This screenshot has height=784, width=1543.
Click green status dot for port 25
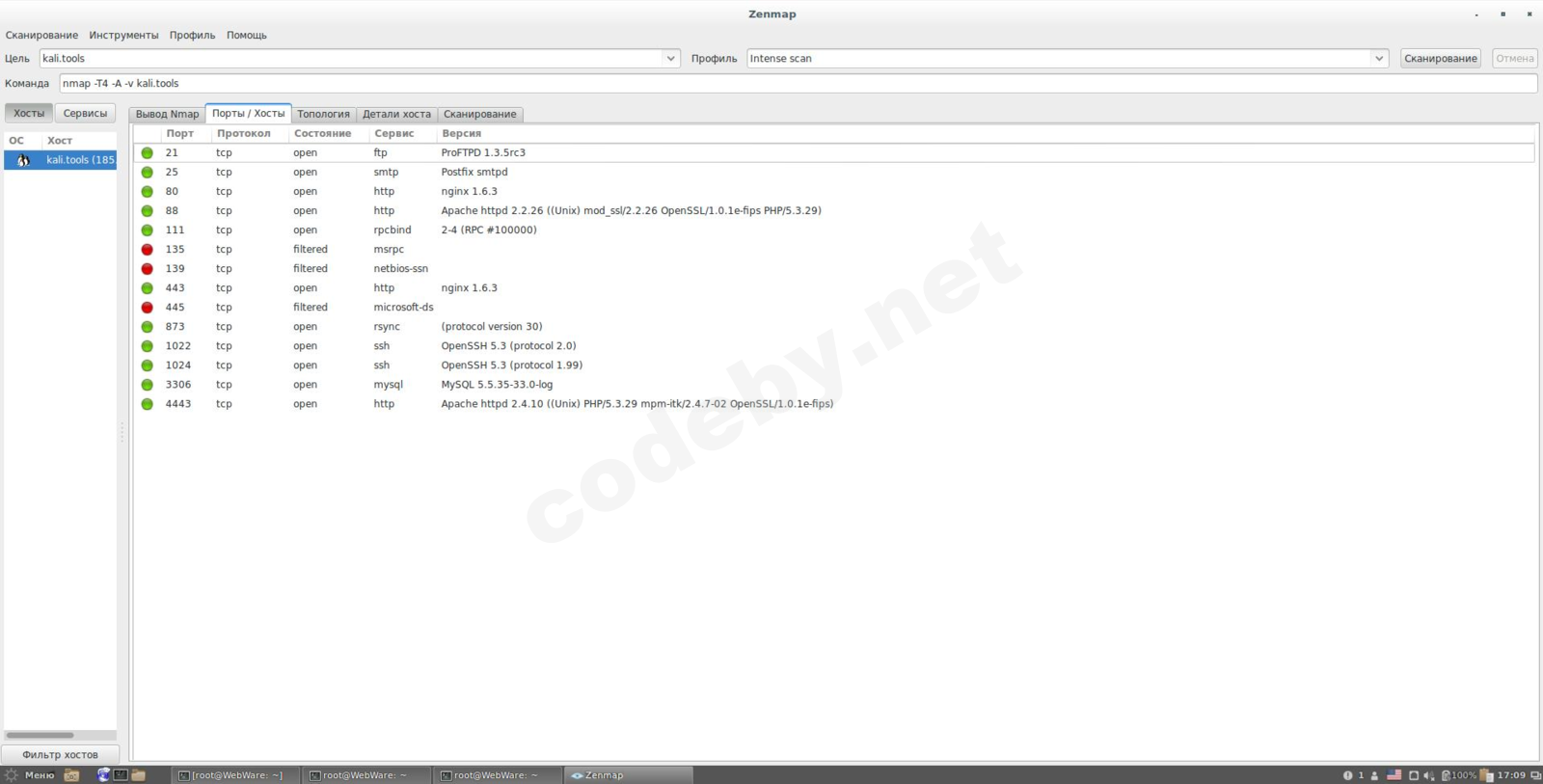coord(147,172)
